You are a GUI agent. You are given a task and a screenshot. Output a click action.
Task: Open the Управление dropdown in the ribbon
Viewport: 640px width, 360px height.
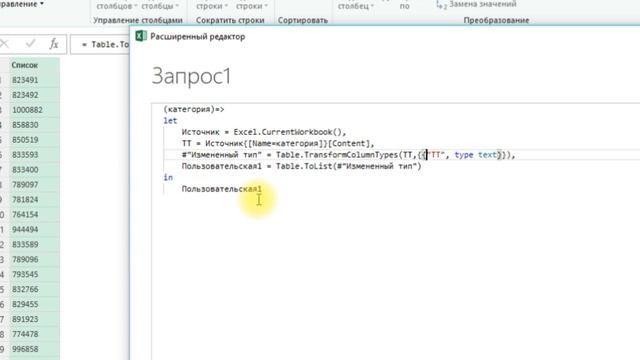click(x=22, y=4)
